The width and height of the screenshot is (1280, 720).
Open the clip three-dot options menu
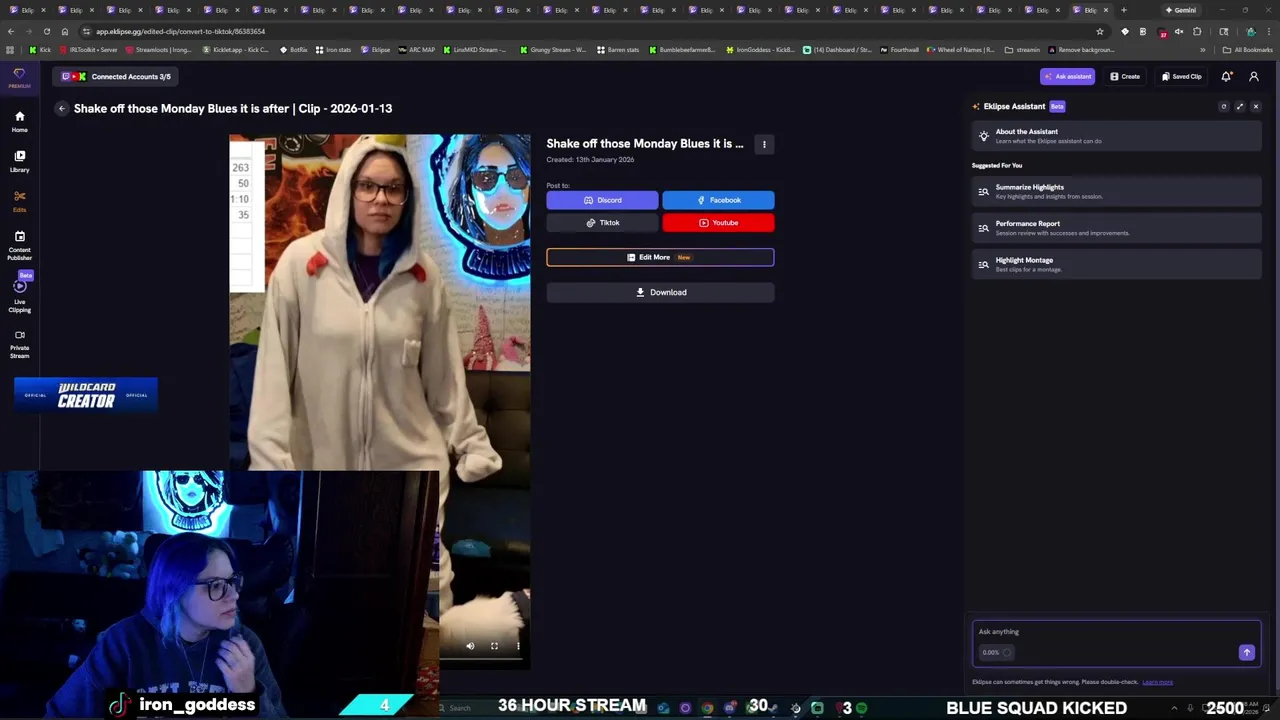pyautogui.click(x=764, y=144)
